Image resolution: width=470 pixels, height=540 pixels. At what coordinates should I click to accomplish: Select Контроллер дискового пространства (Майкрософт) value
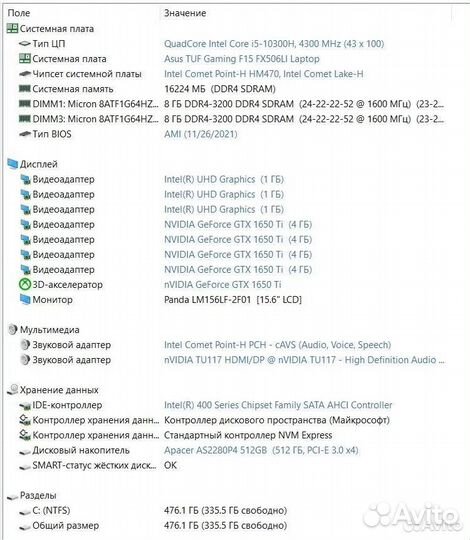[x=277, y=420]
